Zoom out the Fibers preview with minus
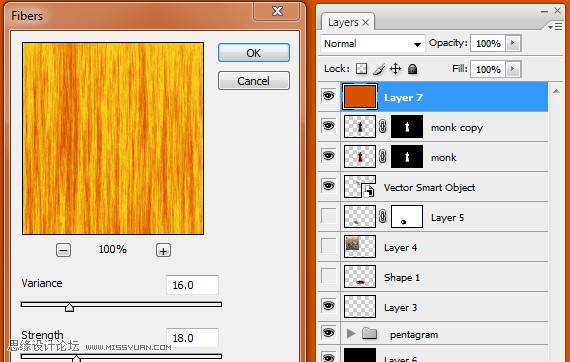570x362 pixels. 63,250
